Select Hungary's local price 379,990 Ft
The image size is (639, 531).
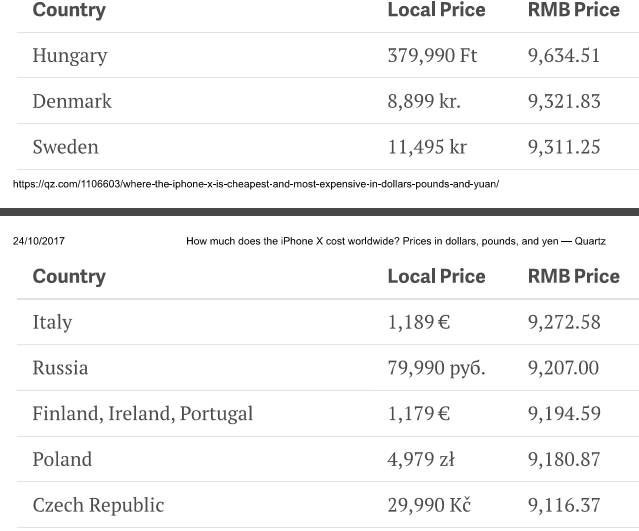click(x=432, y=56)
